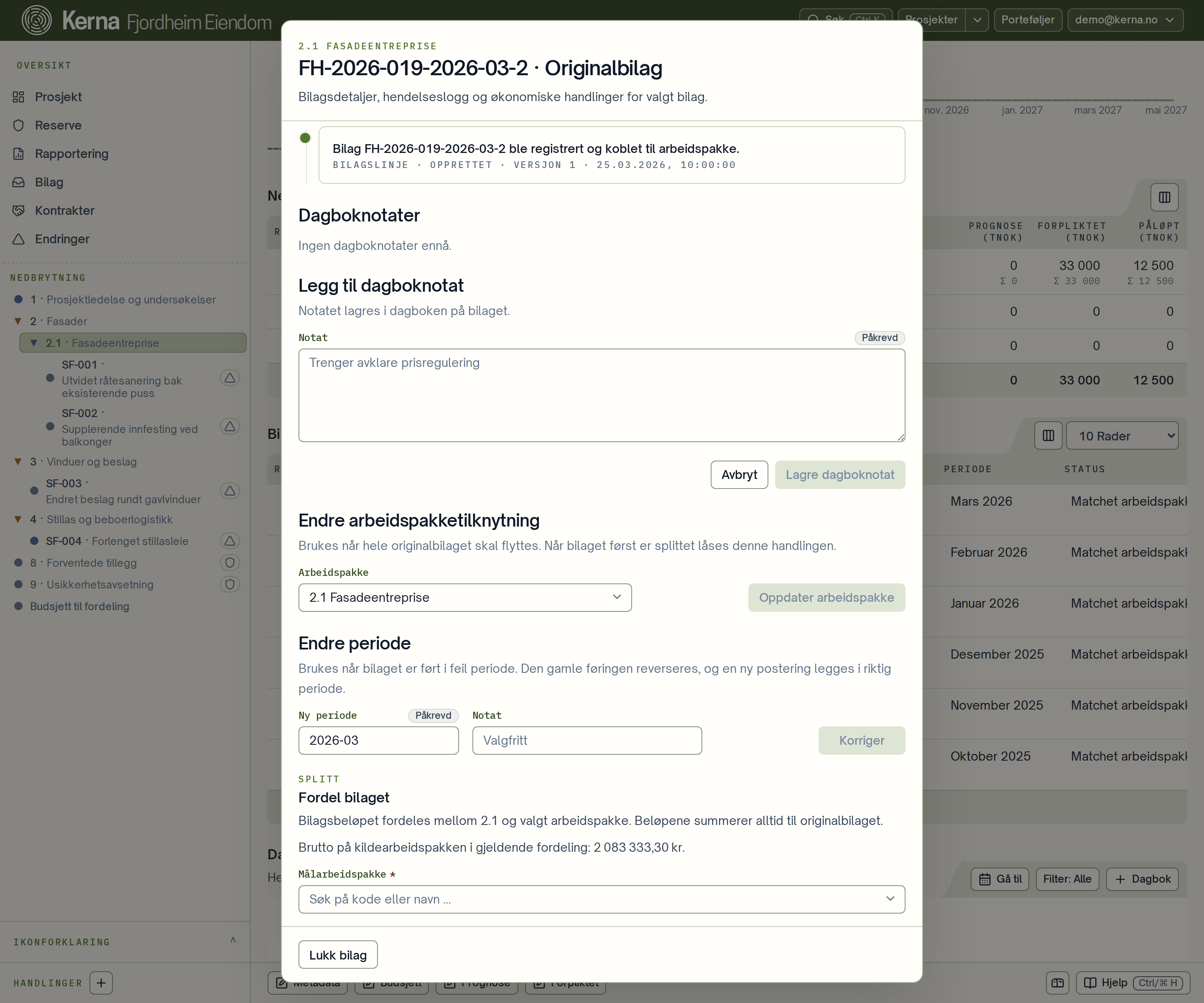Open Hjelp in bottom bar
This screenshot has width=1204, height=1003.
pos(1133,983)
